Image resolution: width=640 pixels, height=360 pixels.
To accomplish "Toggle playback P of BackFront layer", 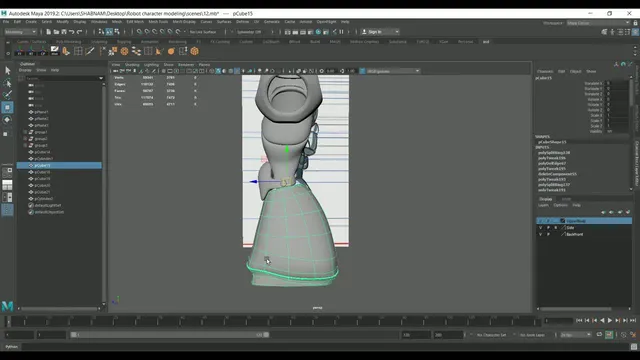I will point(548,235).
